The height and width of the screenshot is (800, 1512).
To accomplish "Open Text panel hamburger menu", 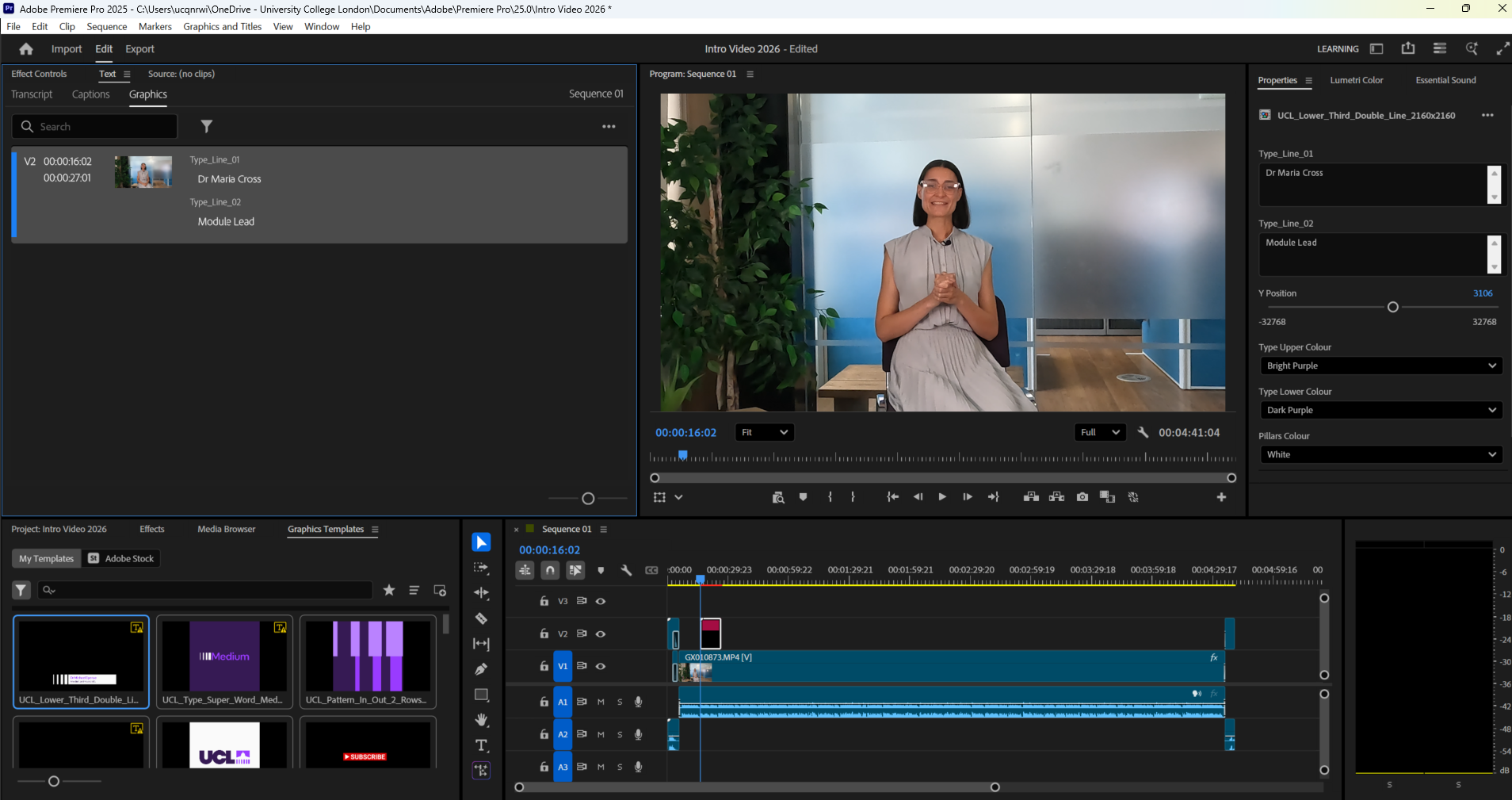I will 127,74.
